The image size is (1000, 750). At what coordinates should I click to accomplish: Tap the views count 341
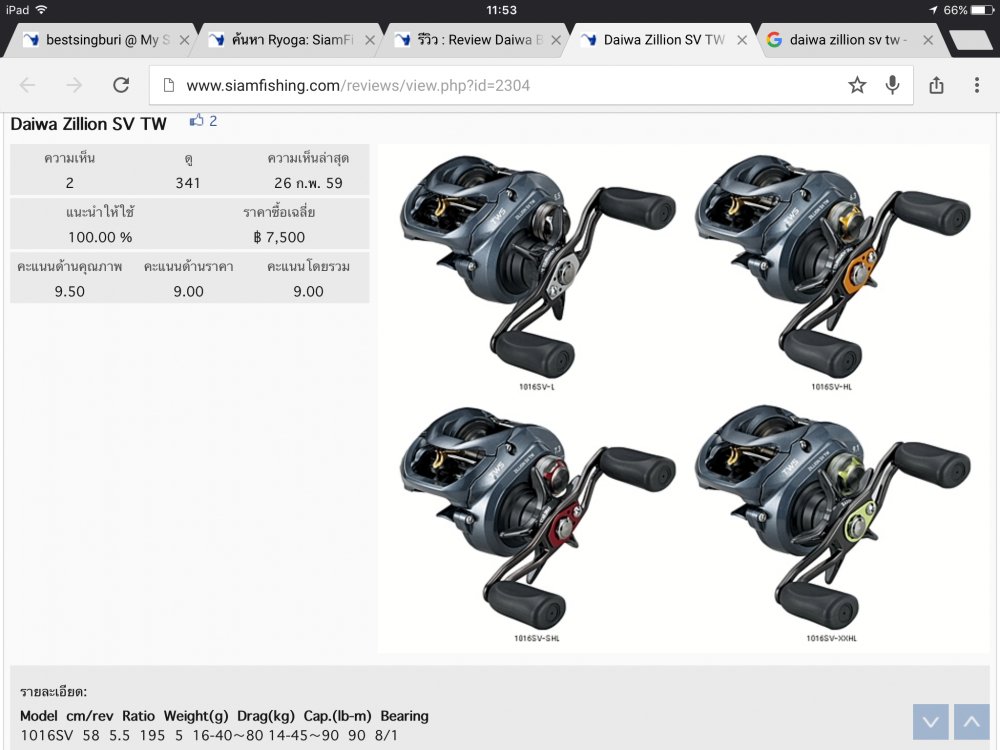[188, 183]
